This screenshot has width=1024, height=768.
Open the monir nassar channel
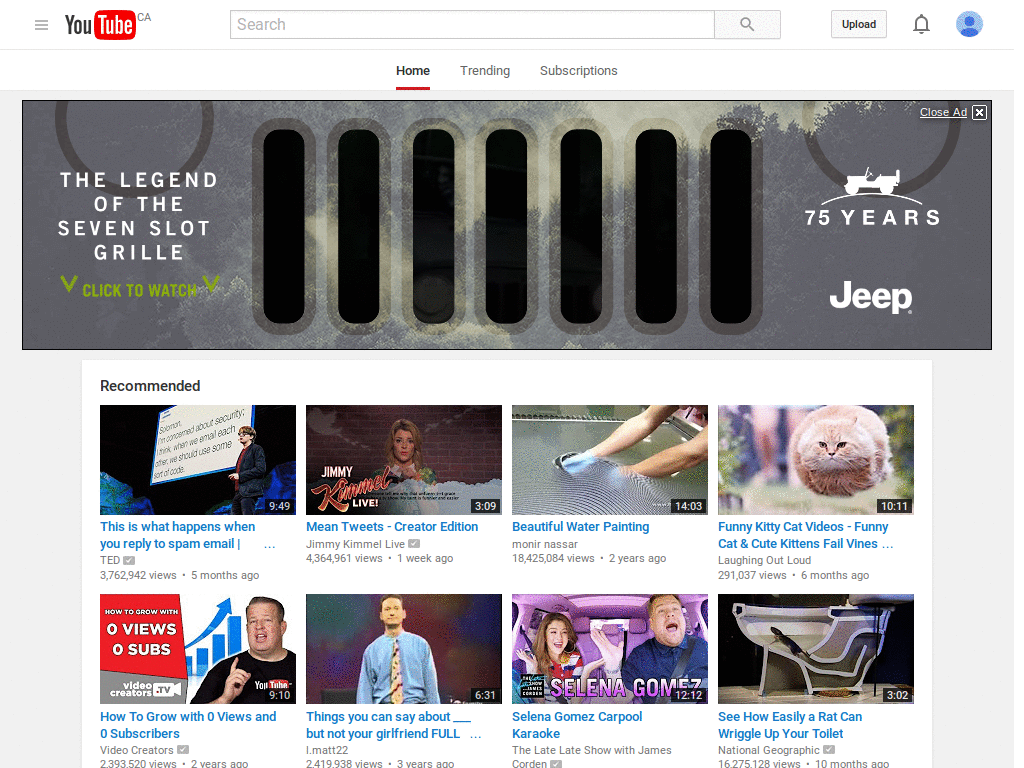click(545, 544)
